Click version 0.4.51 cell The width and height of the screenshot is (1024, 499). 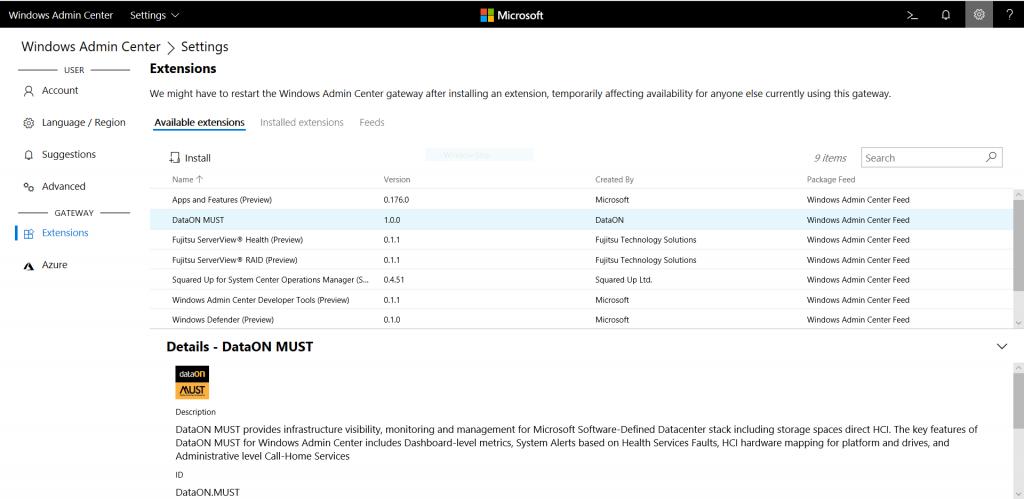(x=394, y=280)
